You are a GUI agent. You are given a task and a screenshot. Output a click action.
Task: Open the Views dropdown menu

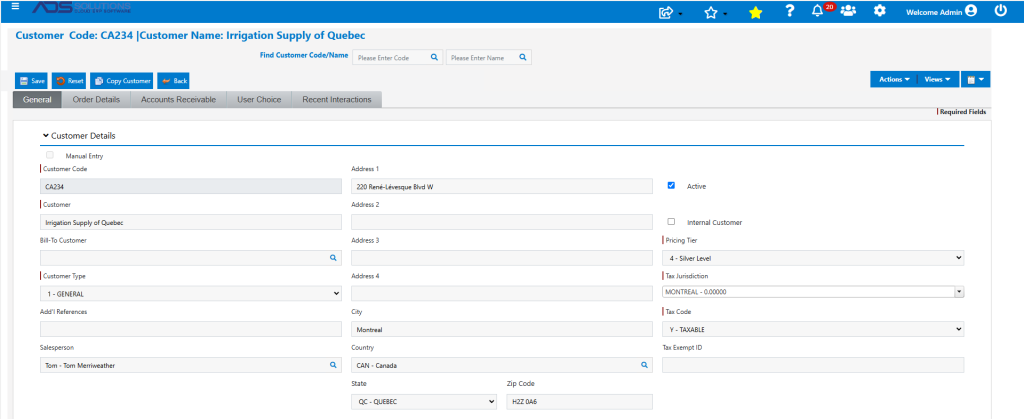pos(937,79)
